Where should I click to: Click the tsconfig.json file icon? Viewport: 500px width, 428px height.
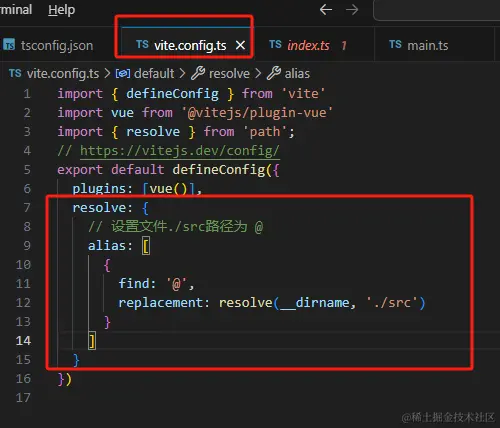pyautogui.click(x=9, y=45)
